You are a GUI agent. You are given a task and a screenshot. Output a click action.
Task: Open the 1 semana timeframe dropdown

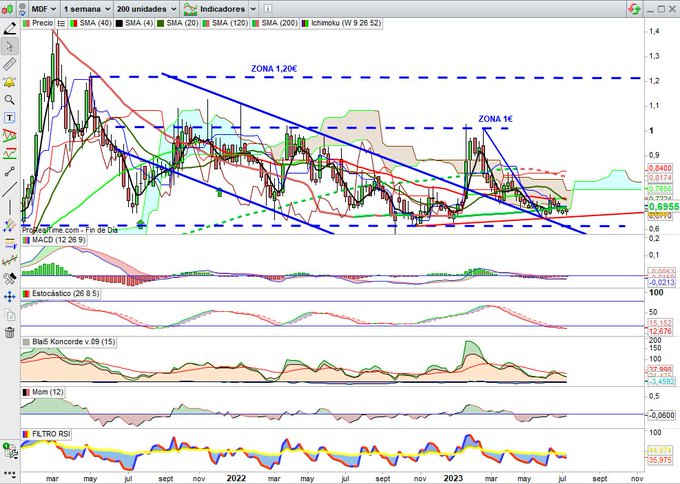coord(87,9)
